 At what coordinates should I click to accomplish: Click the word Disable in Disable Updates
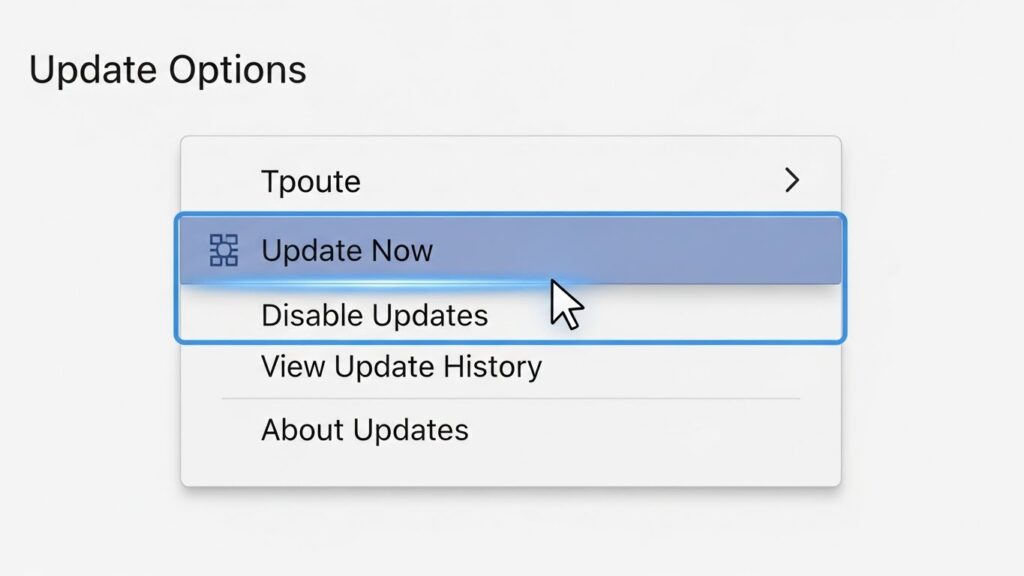point(303,315)
